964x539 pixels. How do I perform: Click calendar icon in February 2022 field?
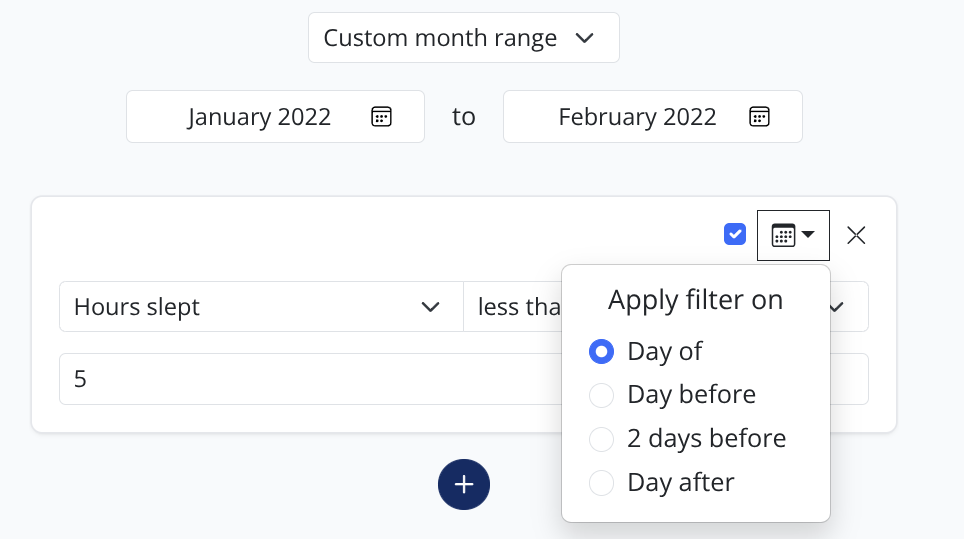pos(759,116)
